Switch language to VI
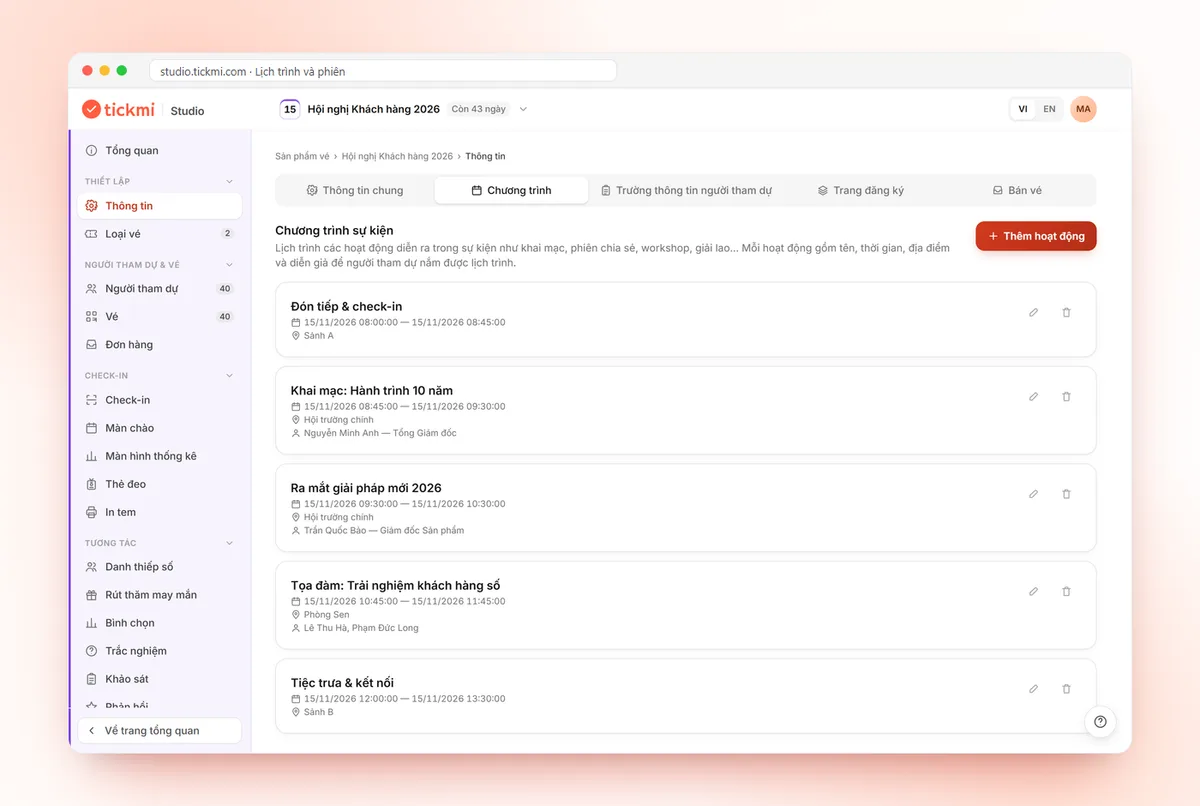Image resolution: width=1200 pixels, height=806 pixels. tap(1023, 109)
